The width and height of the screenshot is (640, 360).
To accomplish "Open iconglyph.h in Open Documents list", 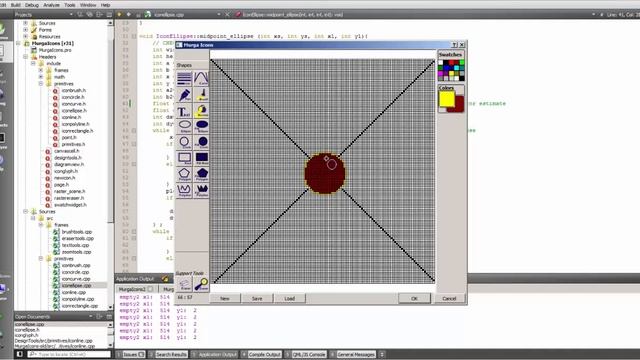I will click(27, 335).
